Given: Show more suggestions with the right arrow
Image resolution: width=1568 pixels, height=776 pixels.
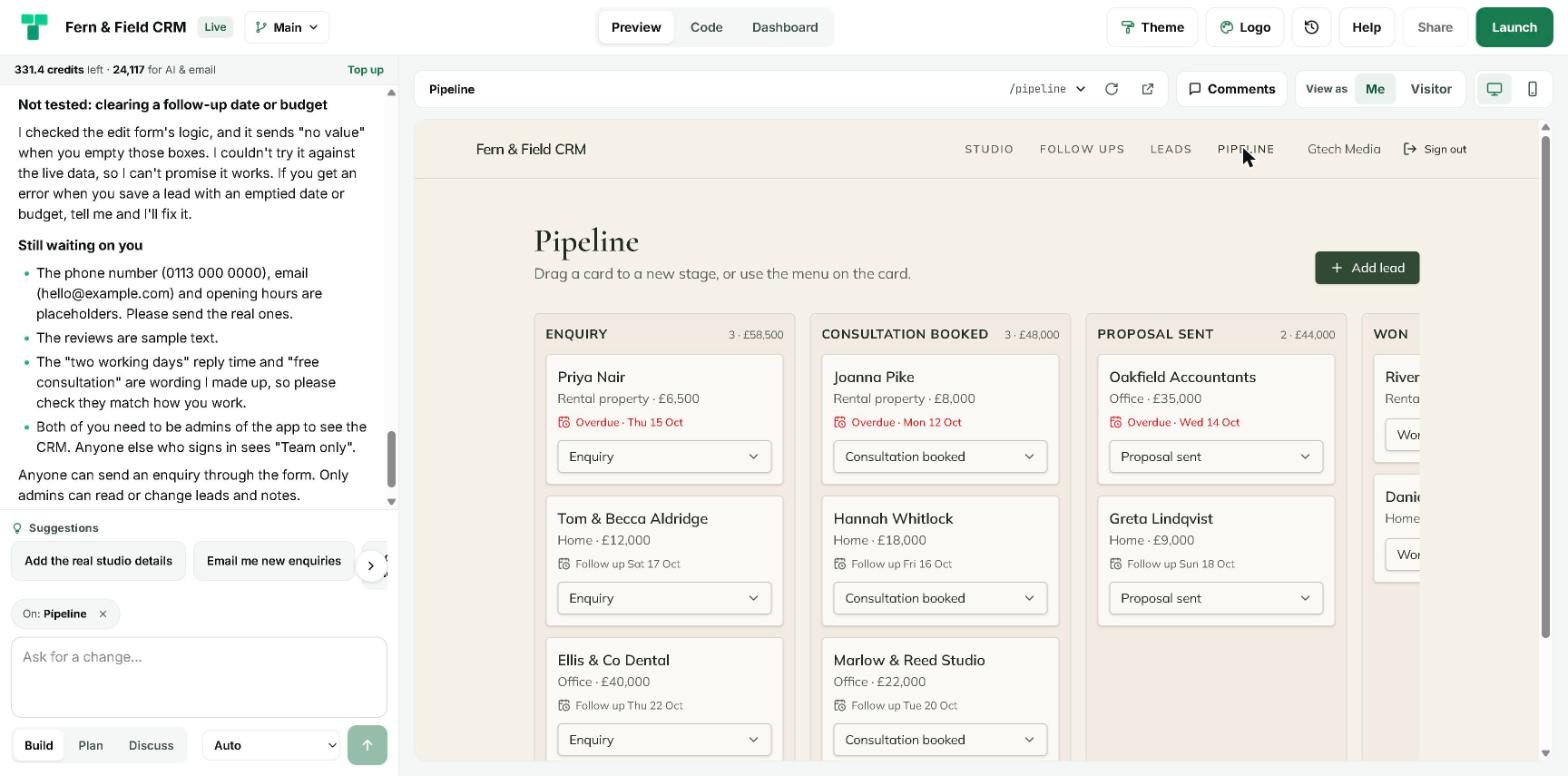Looking at the screenshot, I should (x=371, y=566).
